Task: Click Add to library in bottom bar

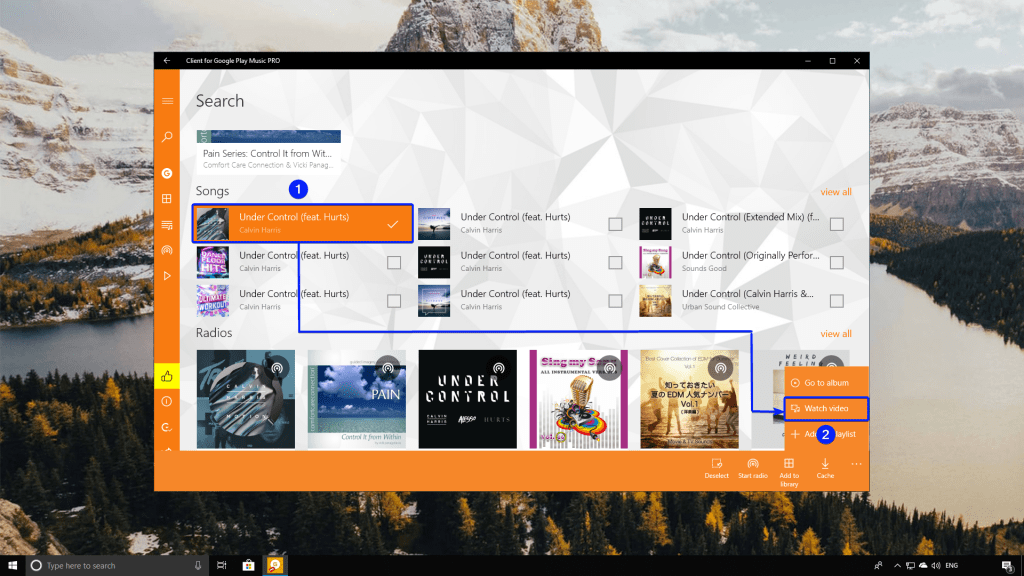Action: tap(789, 470)
